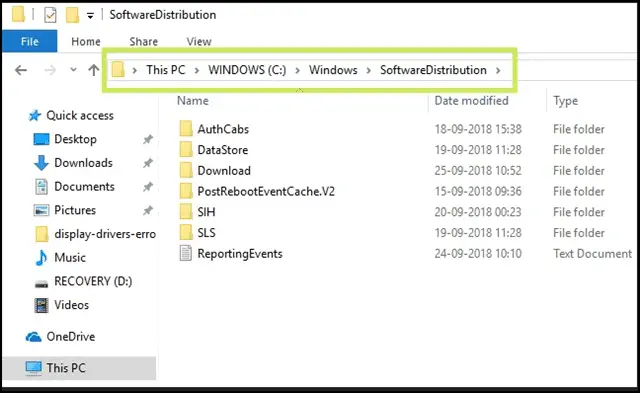Open display-drivers-erro folder in sidebar
Viewport: 640px width, 393px height.
(x=105, y=234)
